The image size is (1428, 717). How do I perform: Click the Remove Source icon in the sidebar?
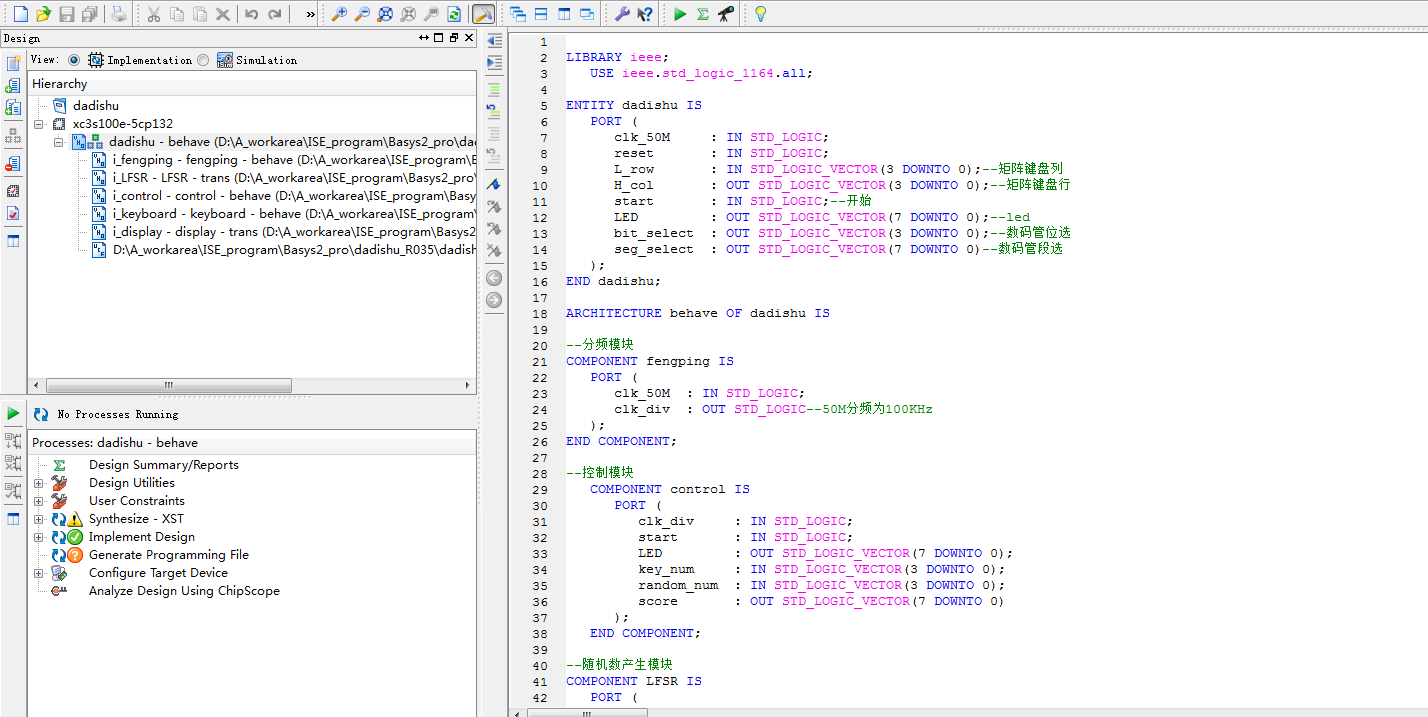point(13,163)
